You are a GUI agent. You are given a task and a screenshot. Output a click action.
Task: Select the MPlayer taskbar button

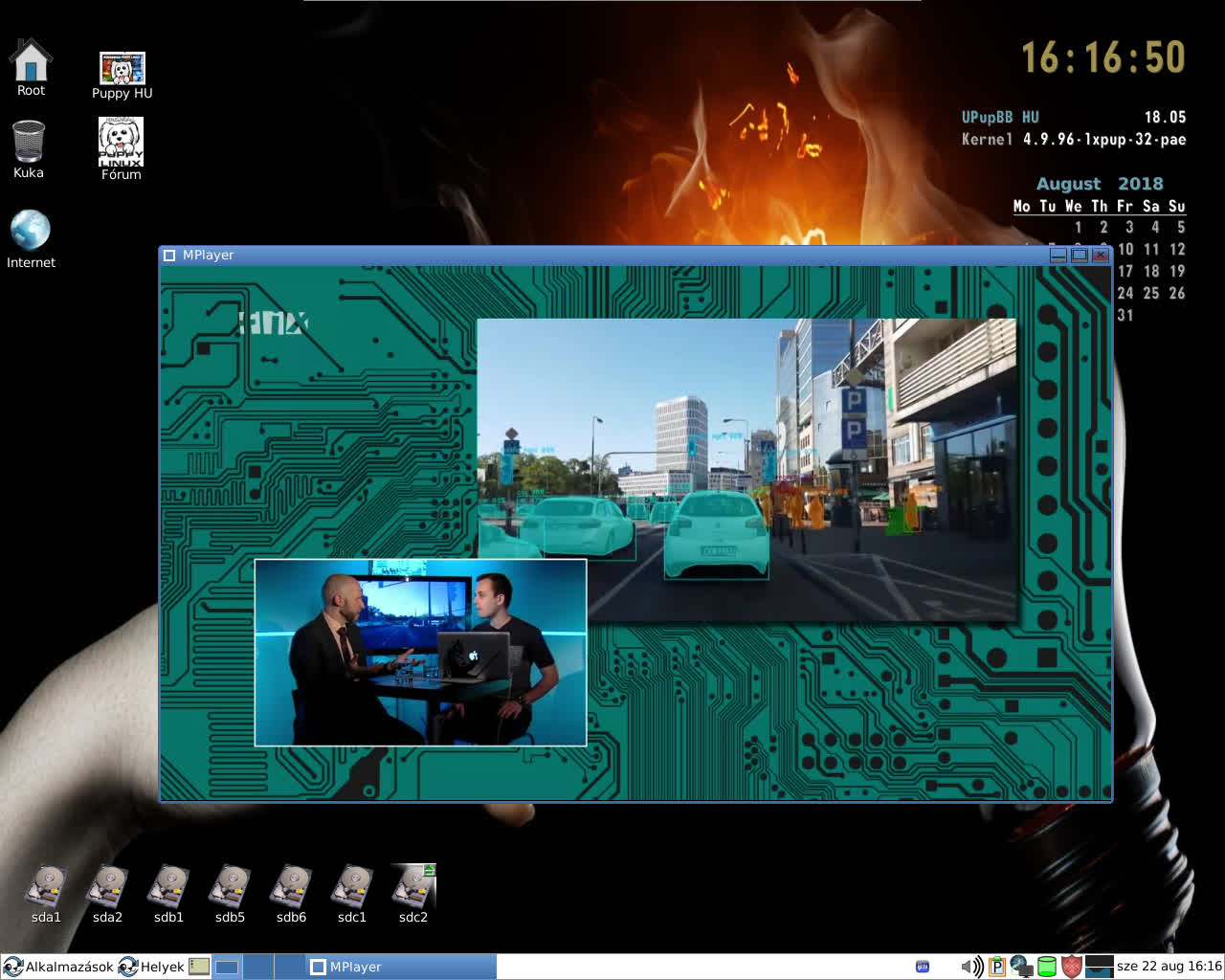(401, 967)
